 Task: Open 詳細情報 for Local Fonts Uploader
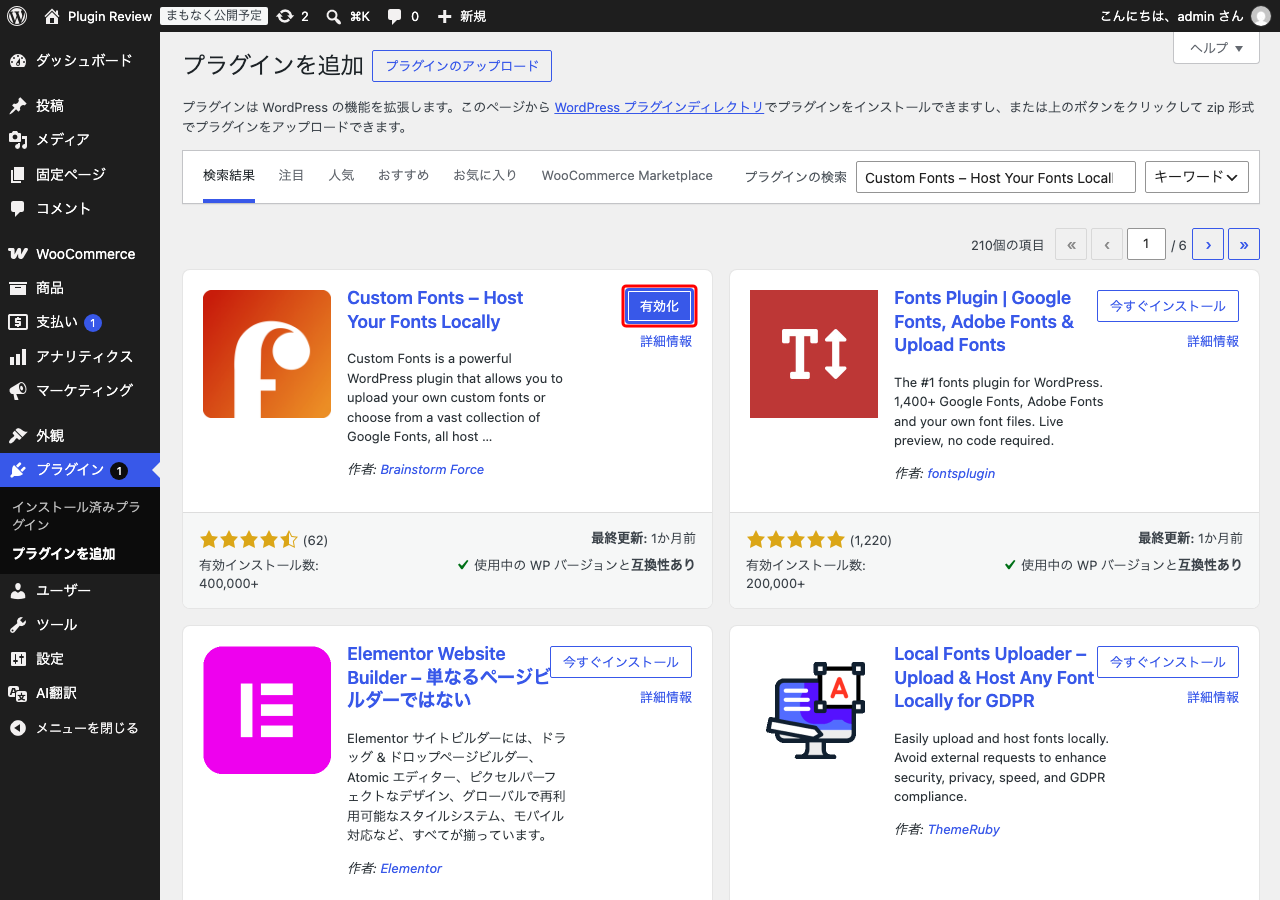(x=1213, y=697)
